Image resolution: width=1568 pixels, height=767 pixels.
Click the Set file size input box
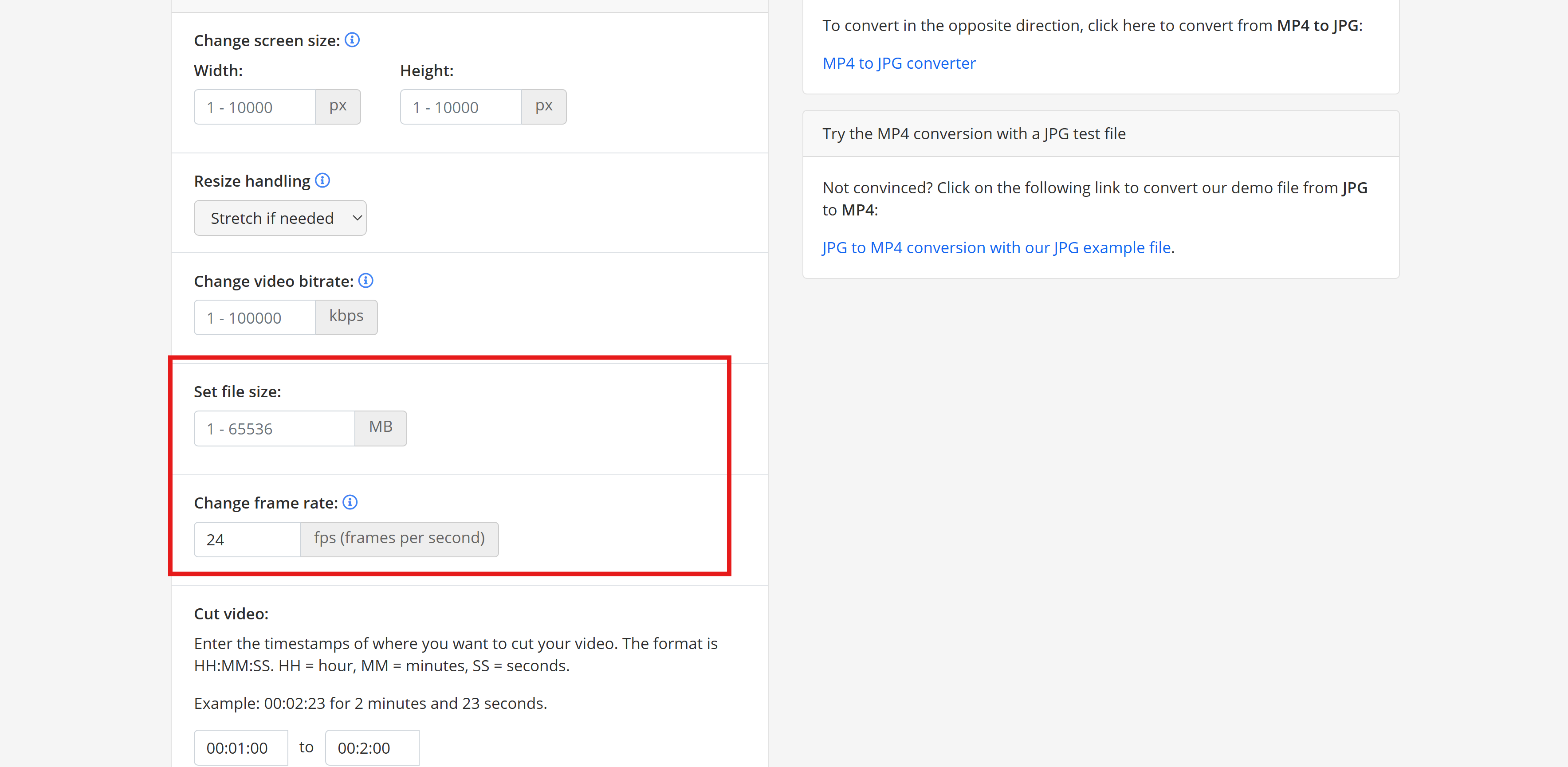click(x=274, y=429)
